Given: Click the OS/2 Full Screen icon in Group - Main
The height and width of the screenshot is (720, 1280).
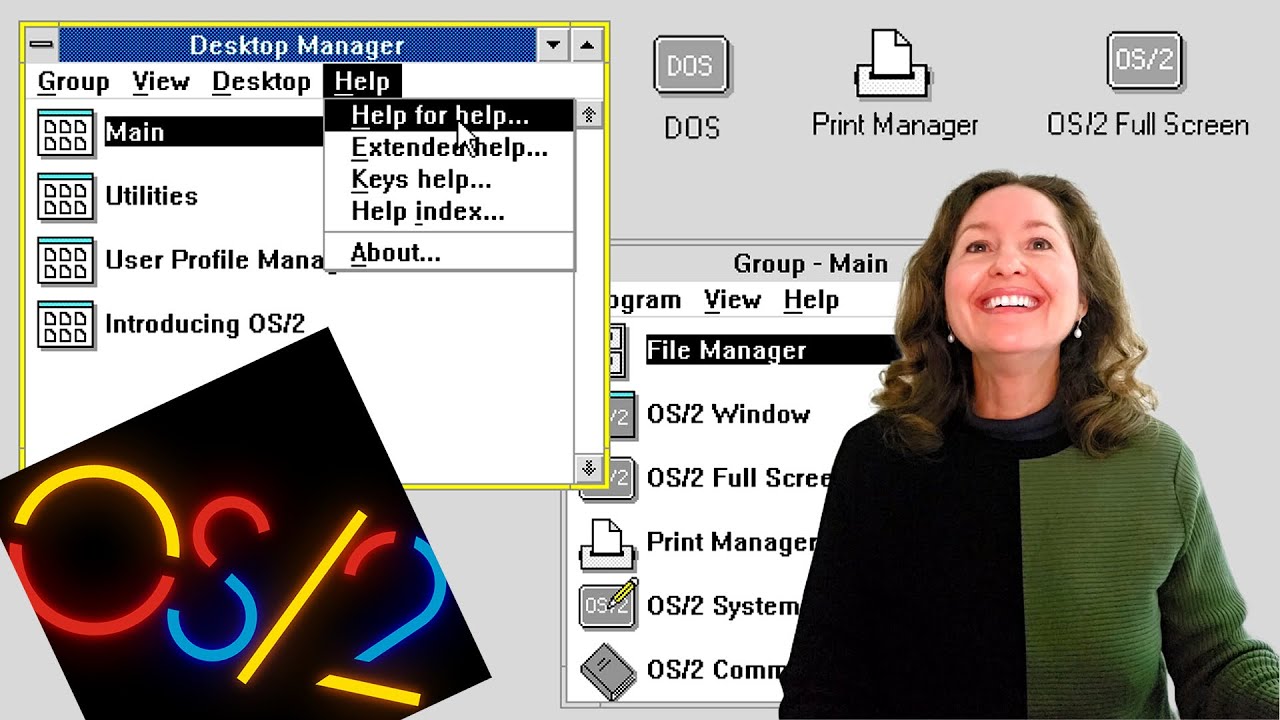Looking at the screenshot, I should tap(608, 479).
